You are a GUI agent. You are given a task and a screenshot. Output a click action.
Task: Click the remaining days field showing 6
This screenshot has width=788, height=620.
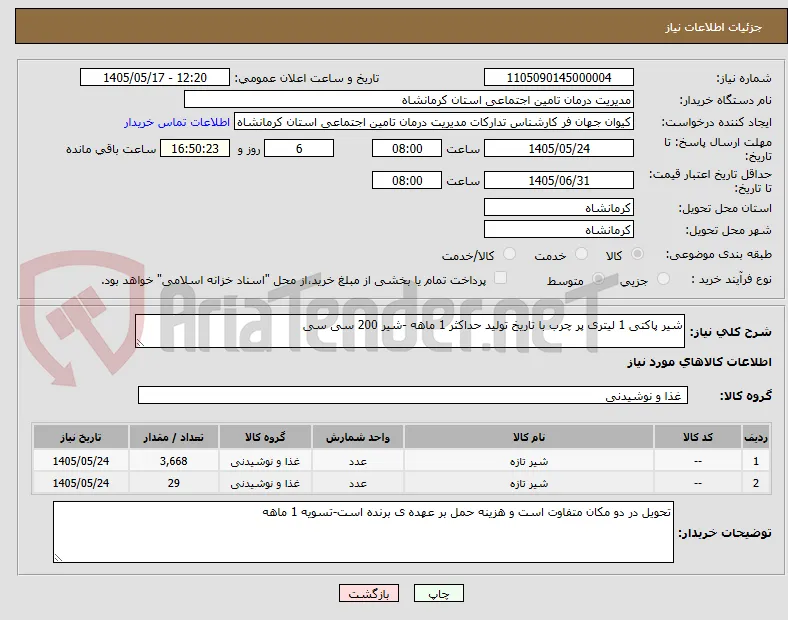299,148
